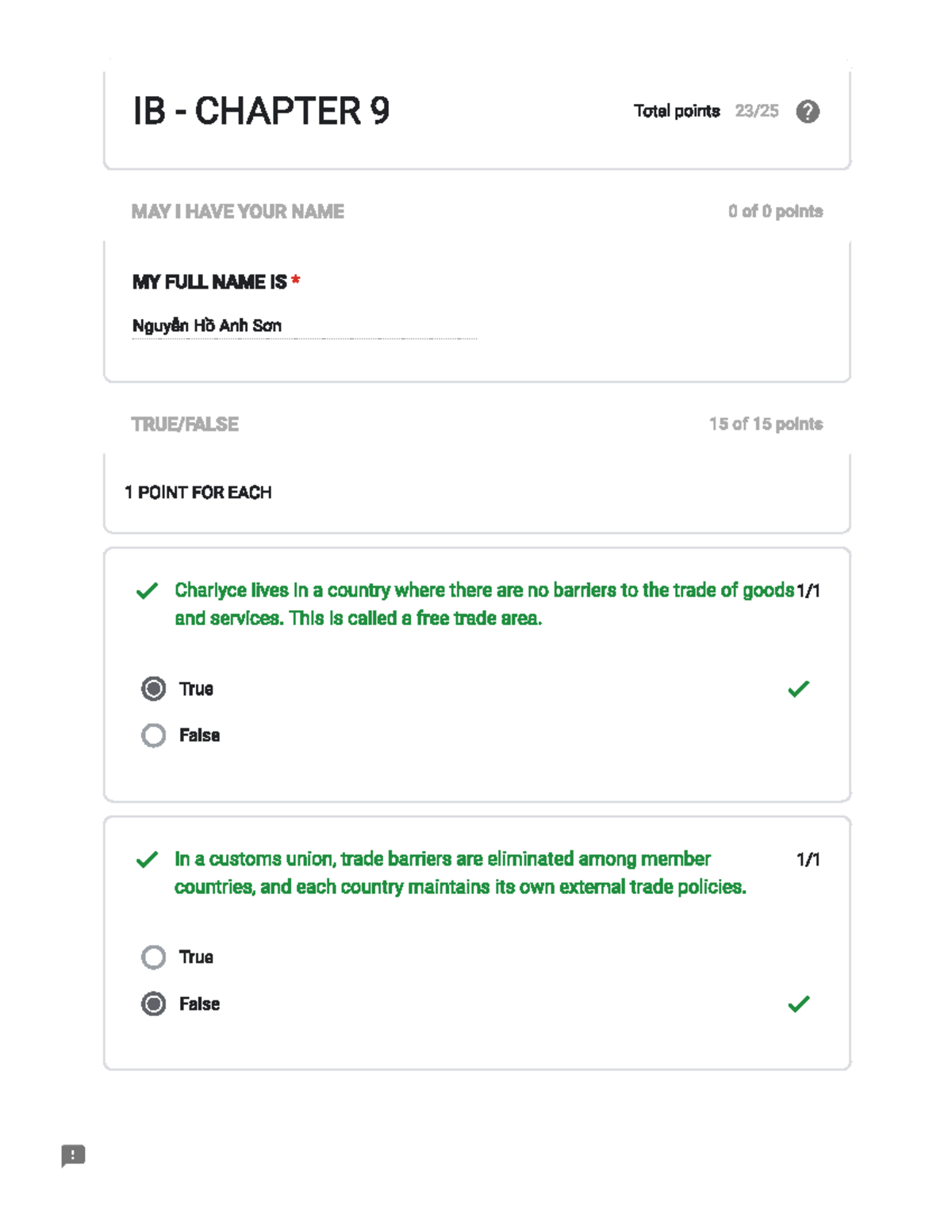Click the green checkmark beside customs union question

(x=147, y=860)
